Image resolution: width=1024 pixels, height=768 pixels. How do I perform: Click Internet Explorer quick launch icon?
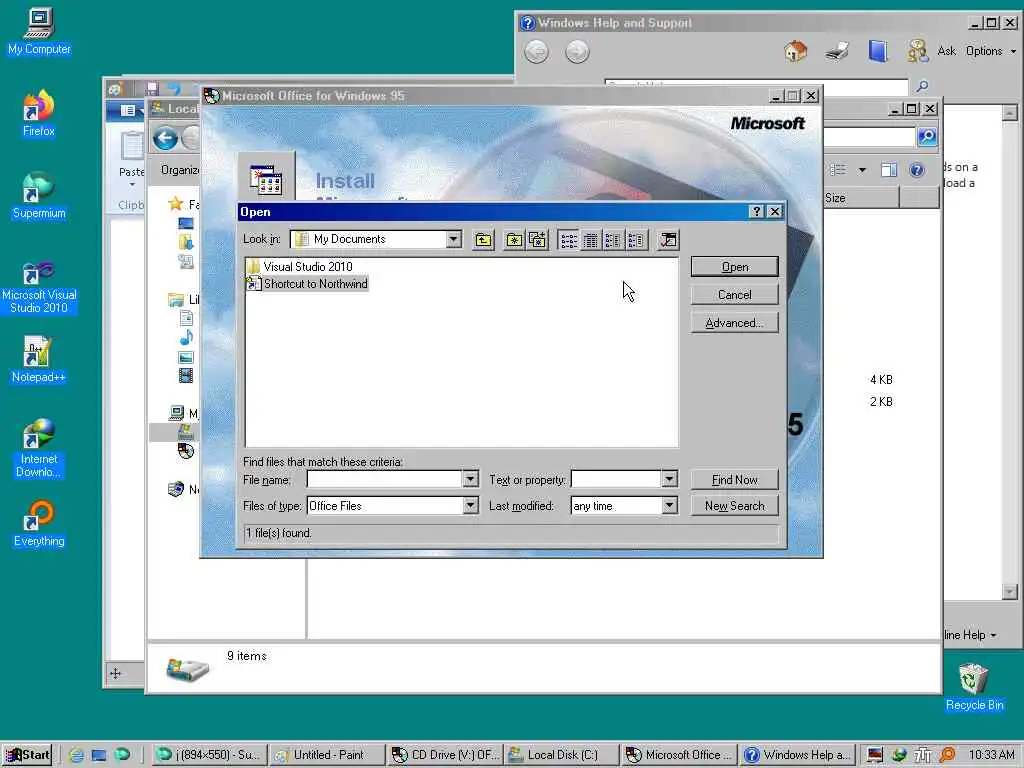[x=76, y=755]
